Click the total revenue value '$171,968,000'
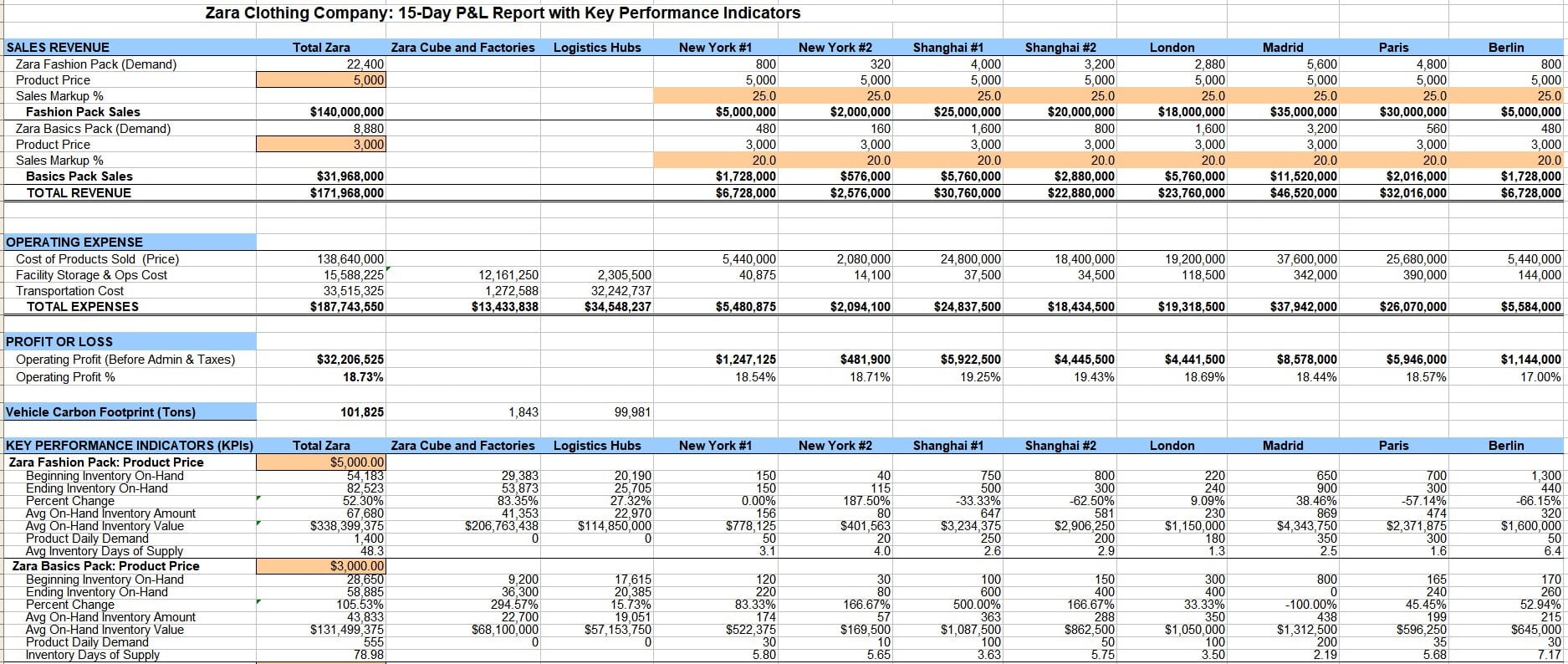 (x=346, y=193)
